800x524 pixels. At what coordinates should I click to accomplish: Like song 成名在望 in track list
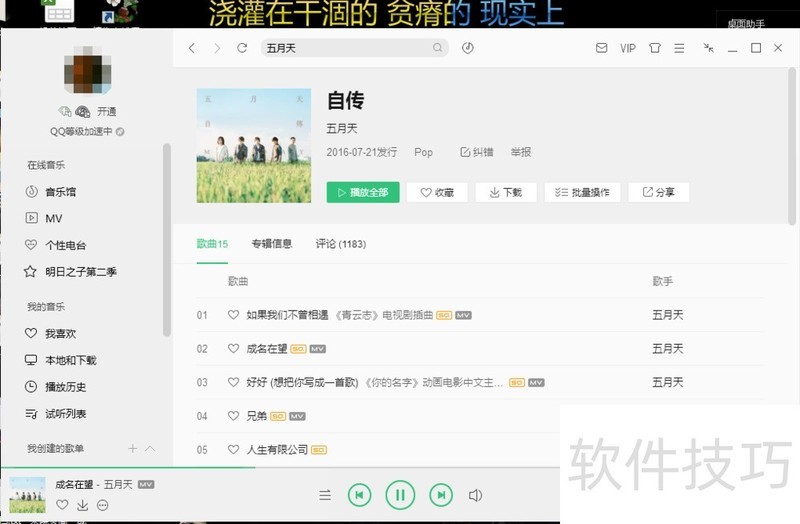pyautogui.click(x=233, y=348)
